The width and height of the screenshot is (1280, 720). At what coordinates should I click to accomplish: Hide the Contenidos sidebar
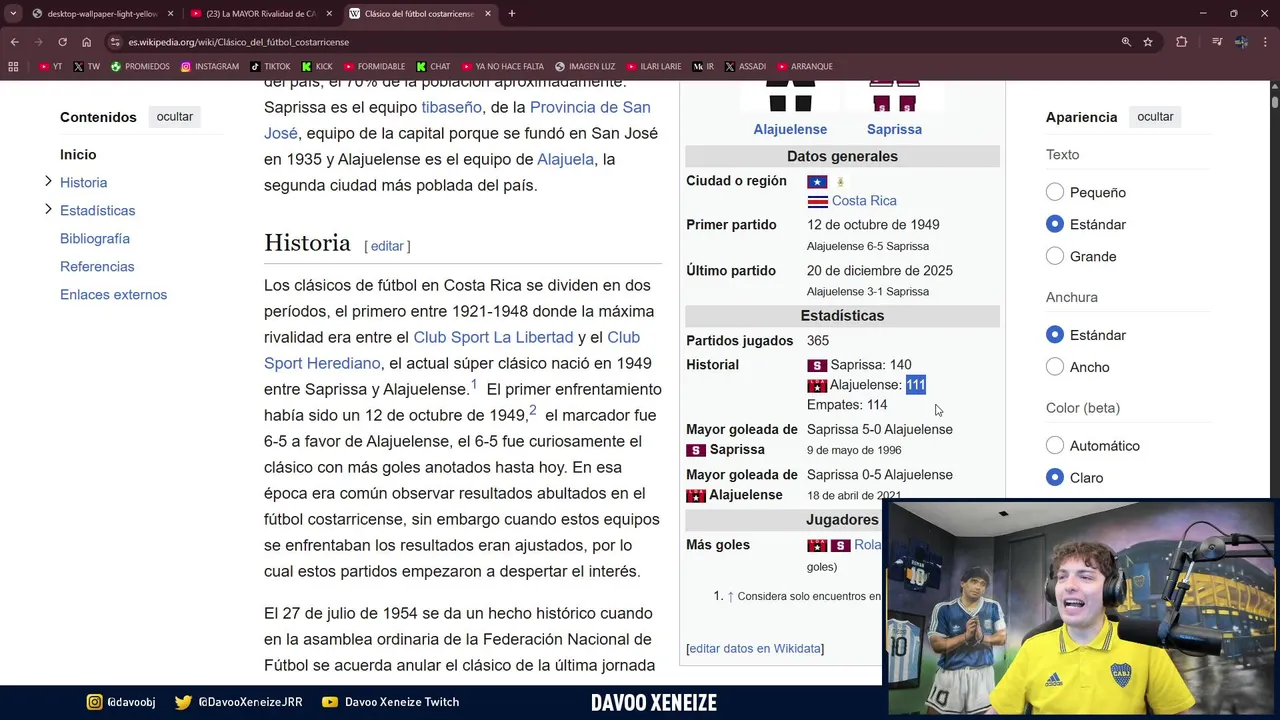coord(174,116)
